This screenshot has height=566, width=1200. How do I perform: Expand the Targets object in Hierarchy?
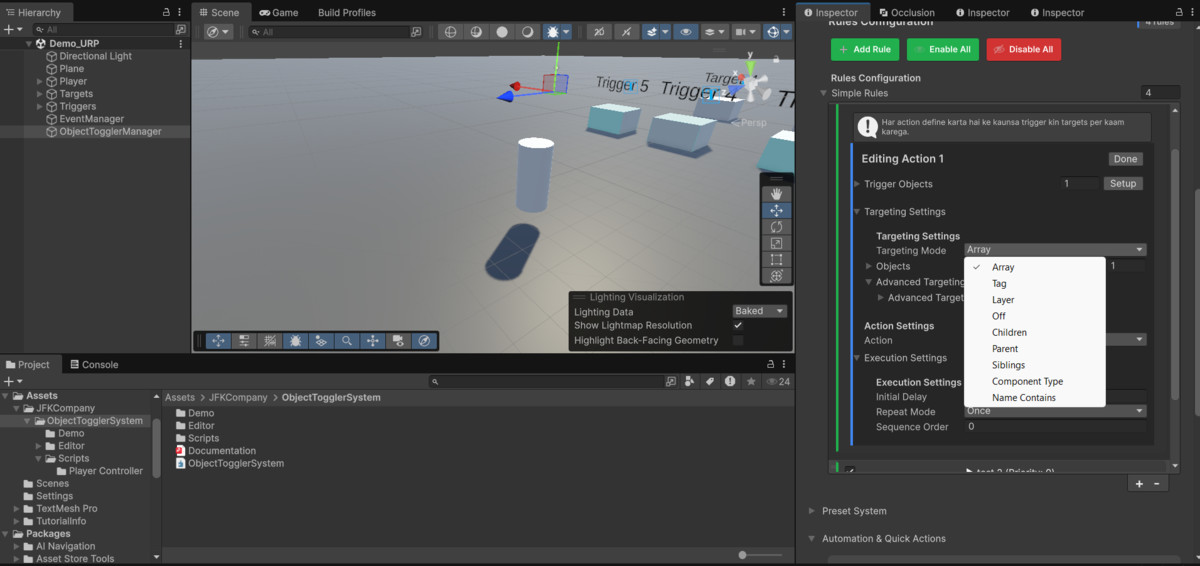coord(40,94)
